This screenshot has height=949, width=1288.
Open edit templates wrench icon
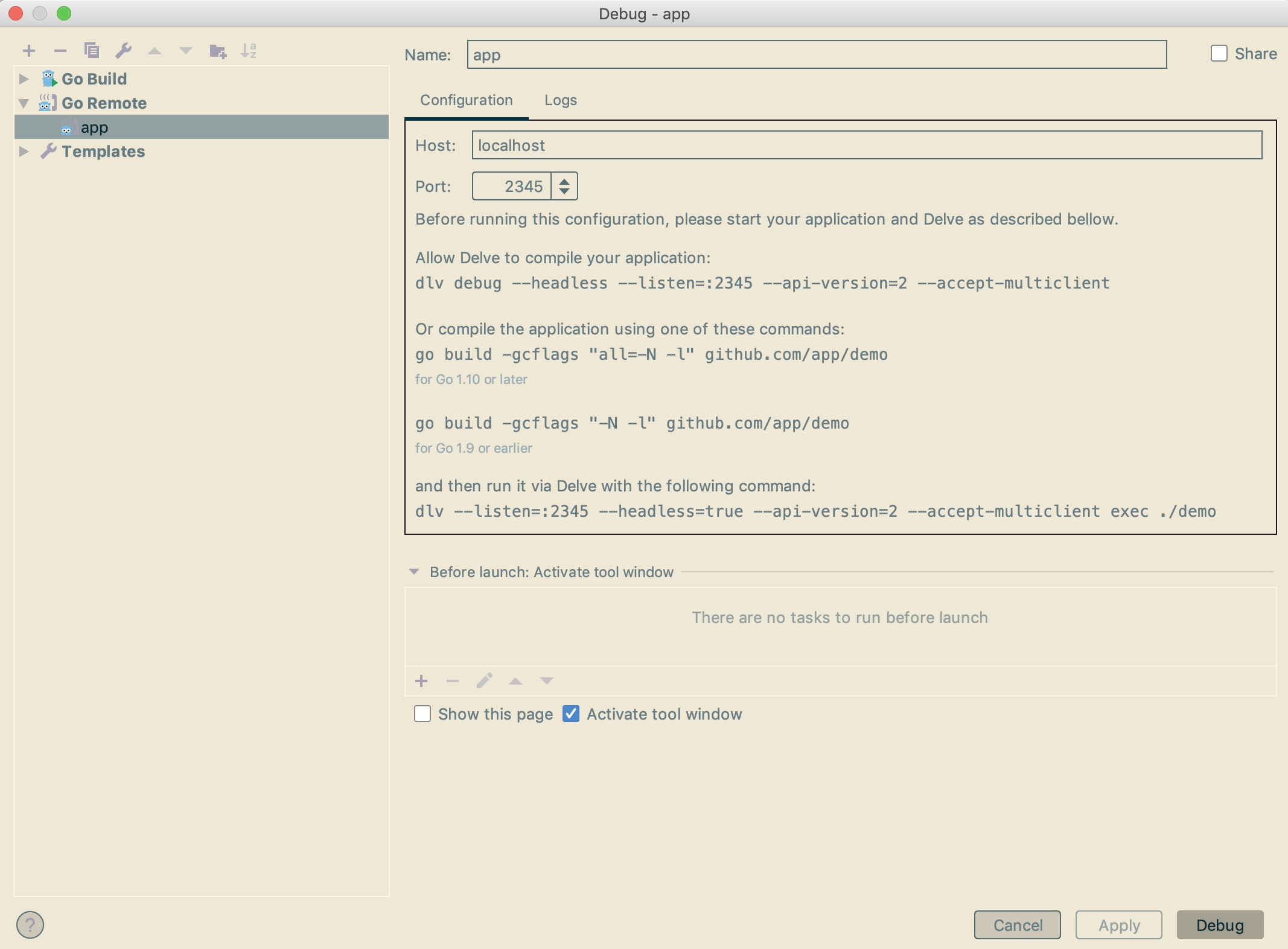coord(123,51)
